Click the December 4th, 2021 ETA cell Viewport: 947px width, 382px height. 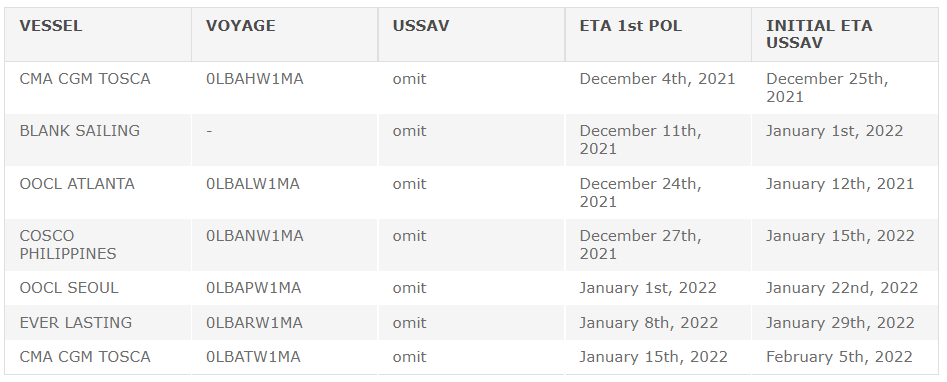coord(658,88)
